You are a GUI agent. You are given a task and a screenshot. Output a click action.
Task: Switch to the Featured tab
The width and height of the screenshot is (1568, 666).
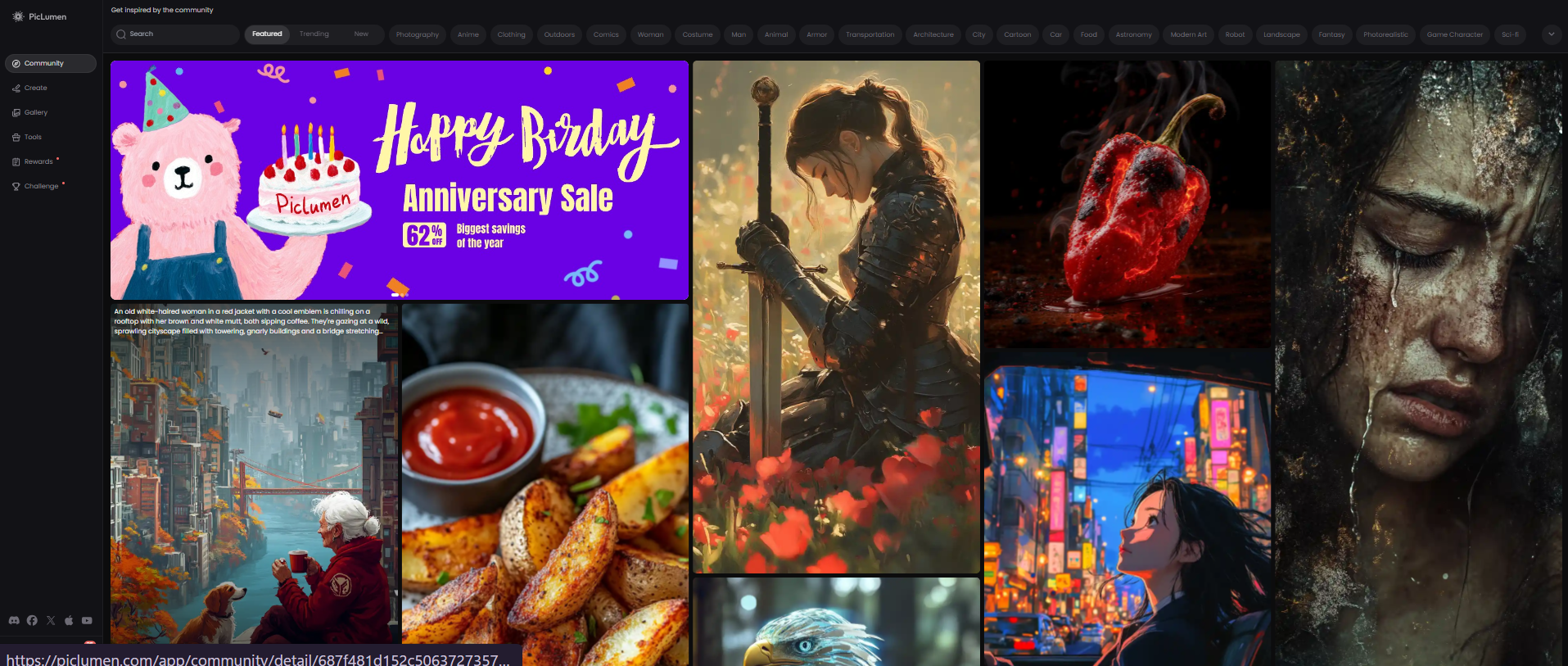point(267,34)
